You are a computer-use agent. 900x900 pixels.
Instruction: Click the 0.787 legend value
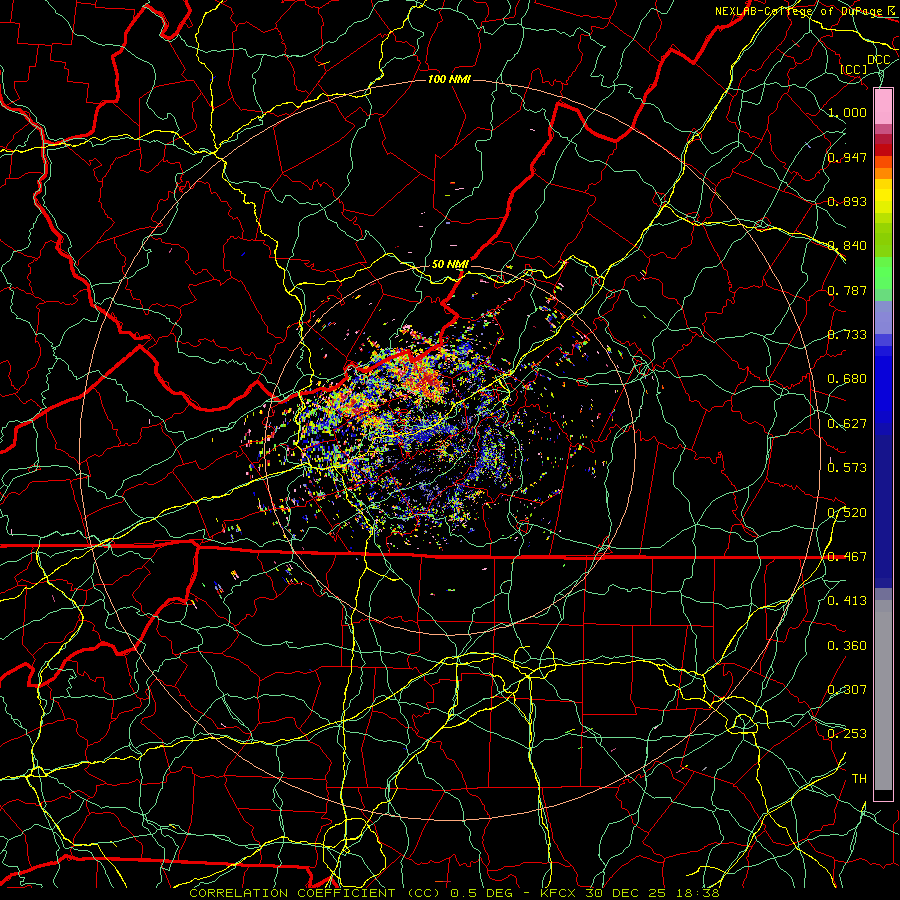(x=847, y=290)
